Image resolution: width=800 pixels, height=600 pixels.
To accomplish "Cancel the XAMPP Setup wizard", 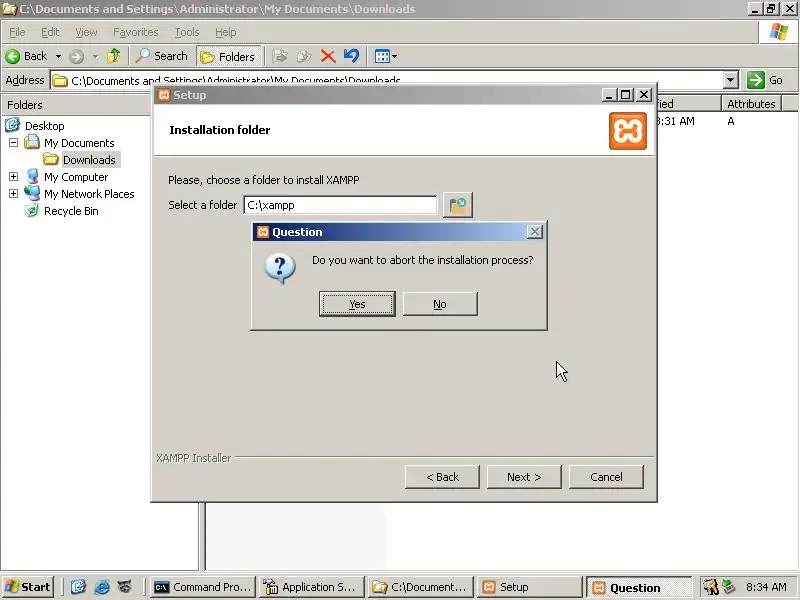I will [x=606, y=477].
